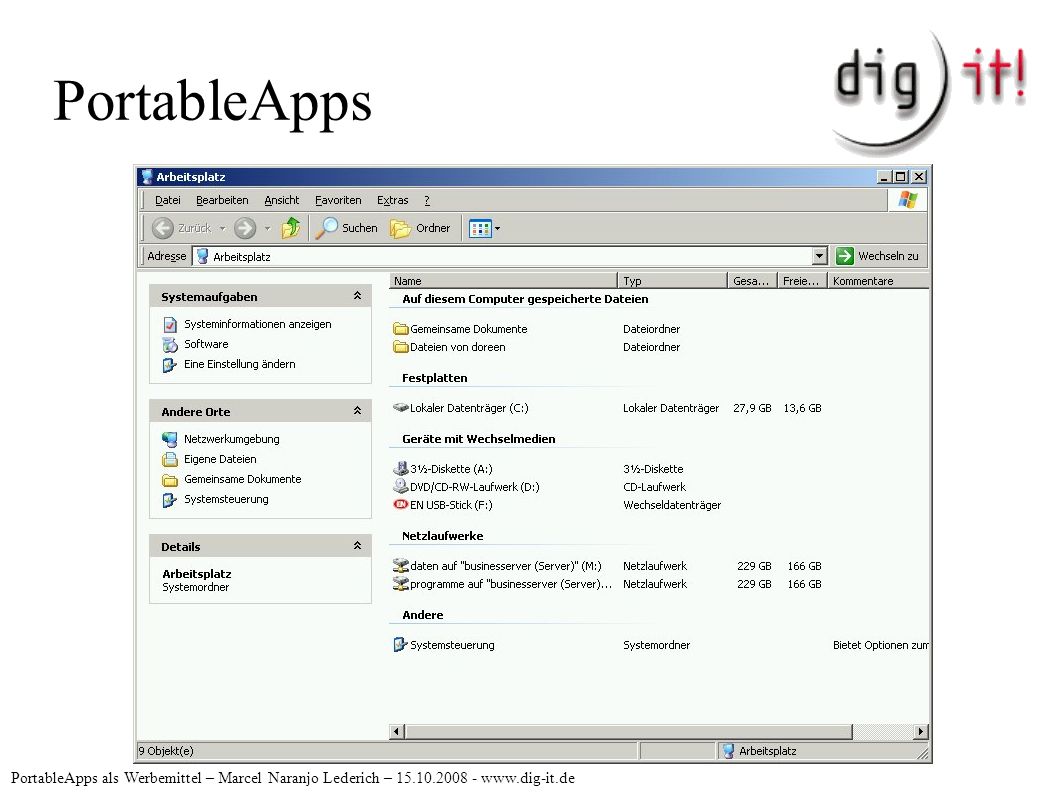This screenshot has width=1058, height=793.
Task: Click the horizontal scrollbar thumb
Action: point(628,732)
